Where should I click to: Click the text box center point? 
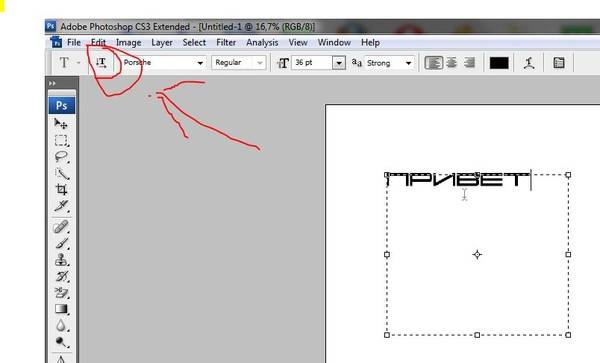point(477,254)
